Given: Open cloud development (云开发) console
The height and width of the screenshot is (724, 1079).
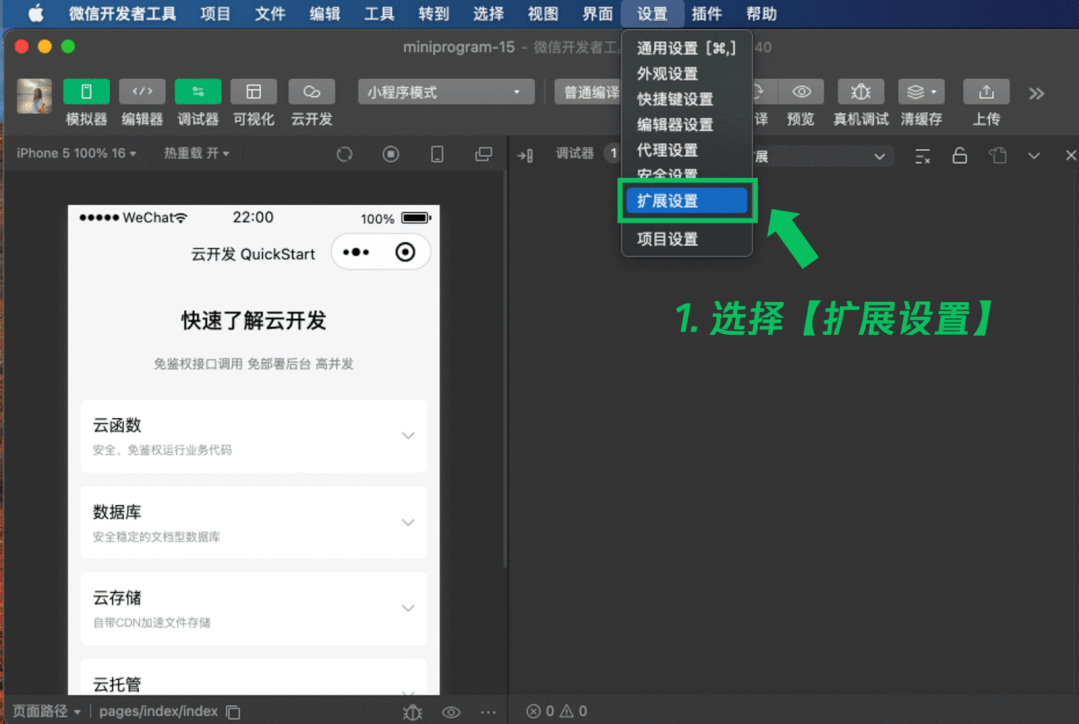Looking at the screenshot, I should tap(311, 92).
